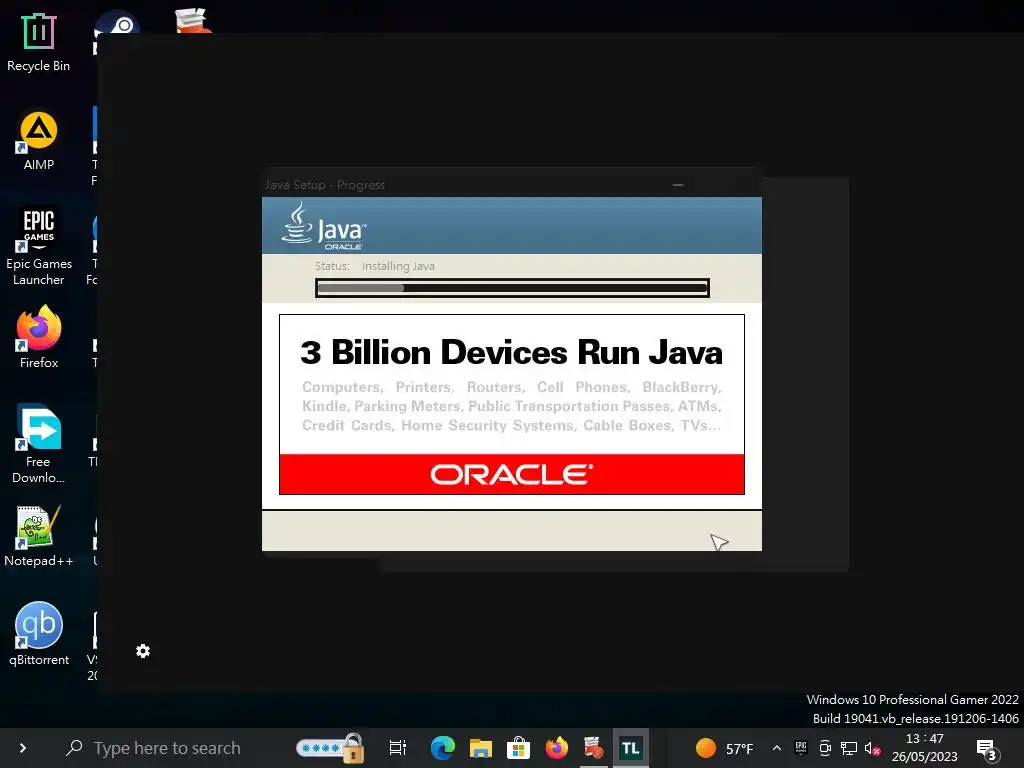Click the Java Oracle logo in the installer header
1024x768 pixels.
(x=324, y=226)
